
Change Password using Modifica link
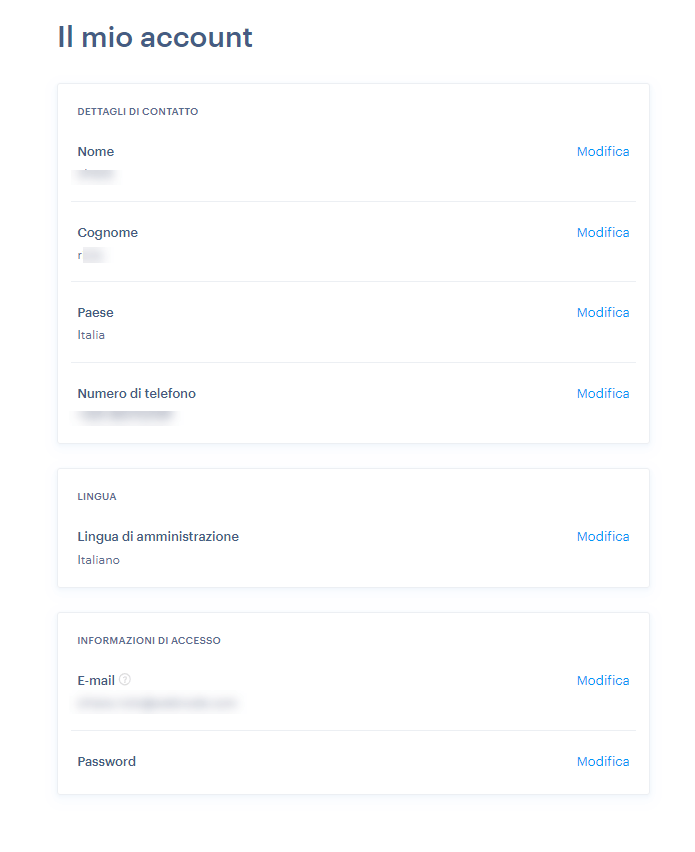click(603, 761)
